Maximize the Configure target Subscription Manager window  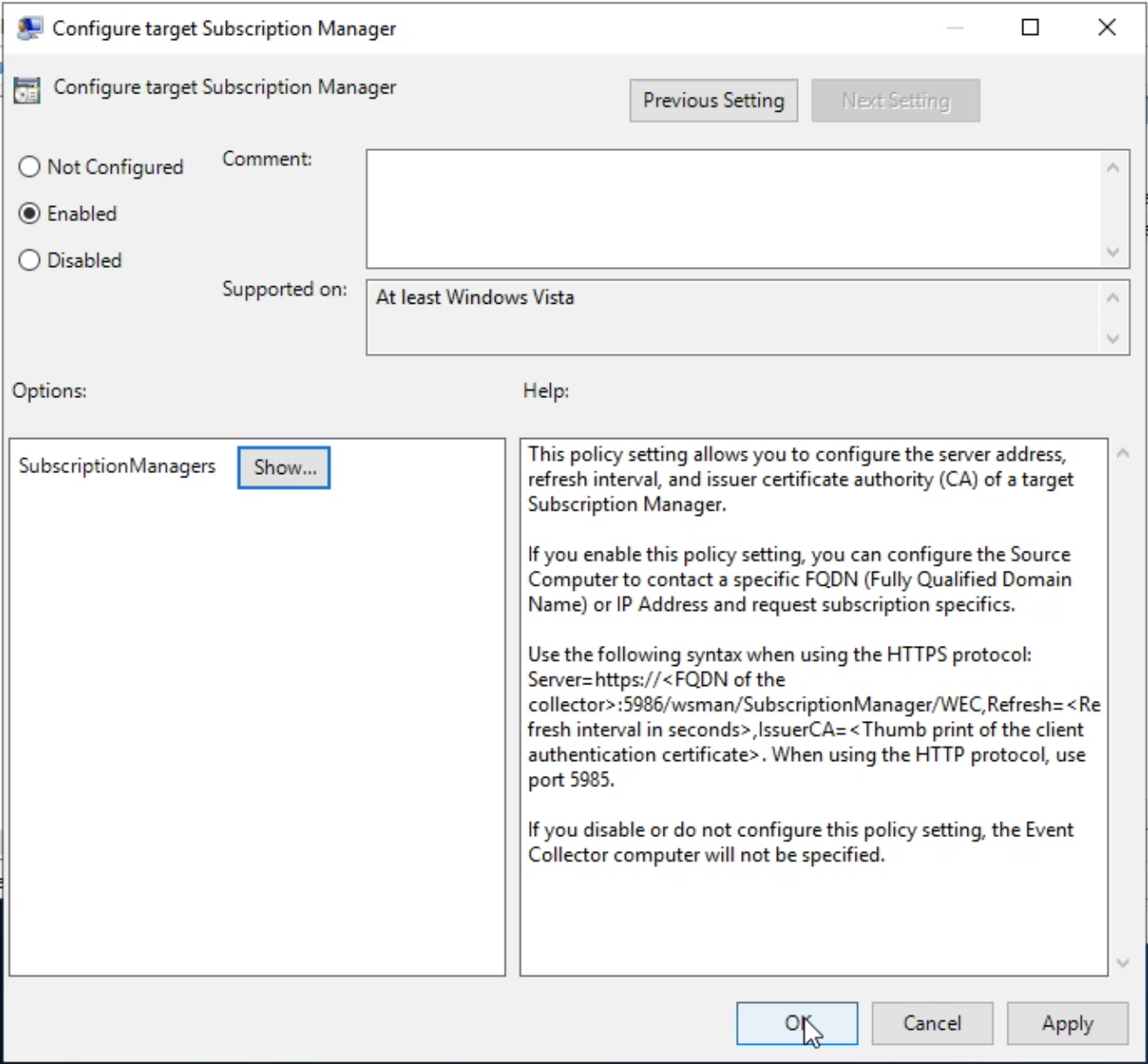[1030, 28]
